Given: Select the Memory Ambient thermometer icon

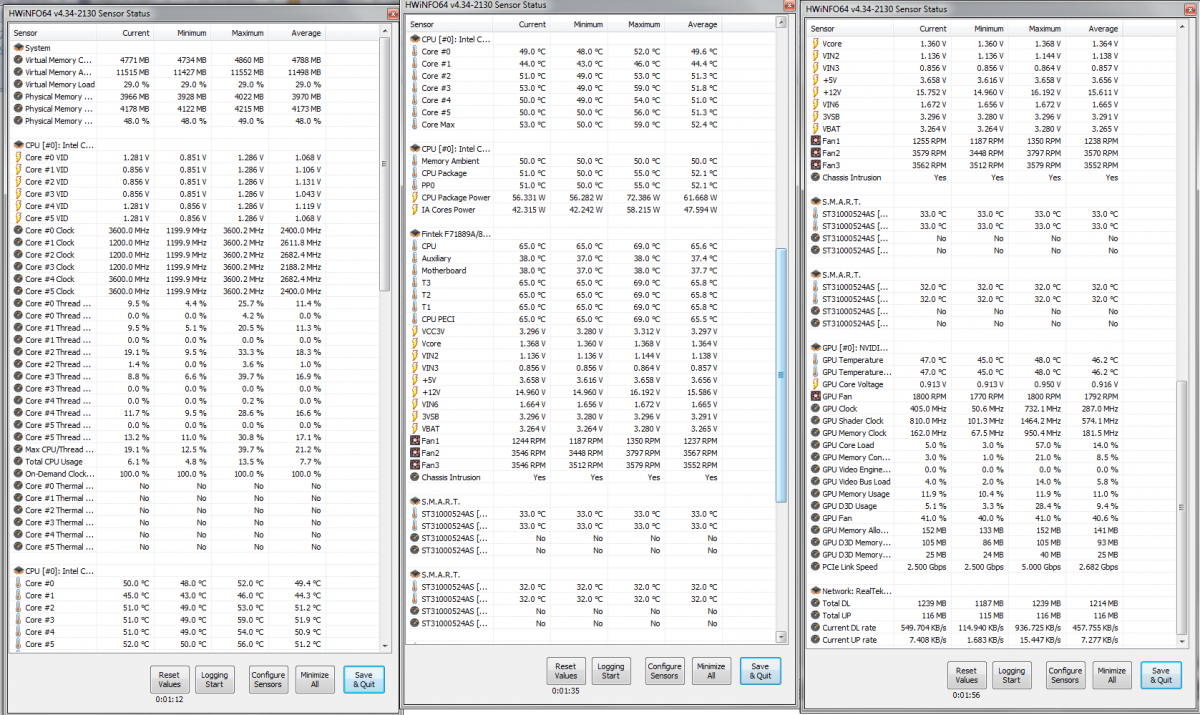Looking at the screenshot, I should (x=415, y=161).
